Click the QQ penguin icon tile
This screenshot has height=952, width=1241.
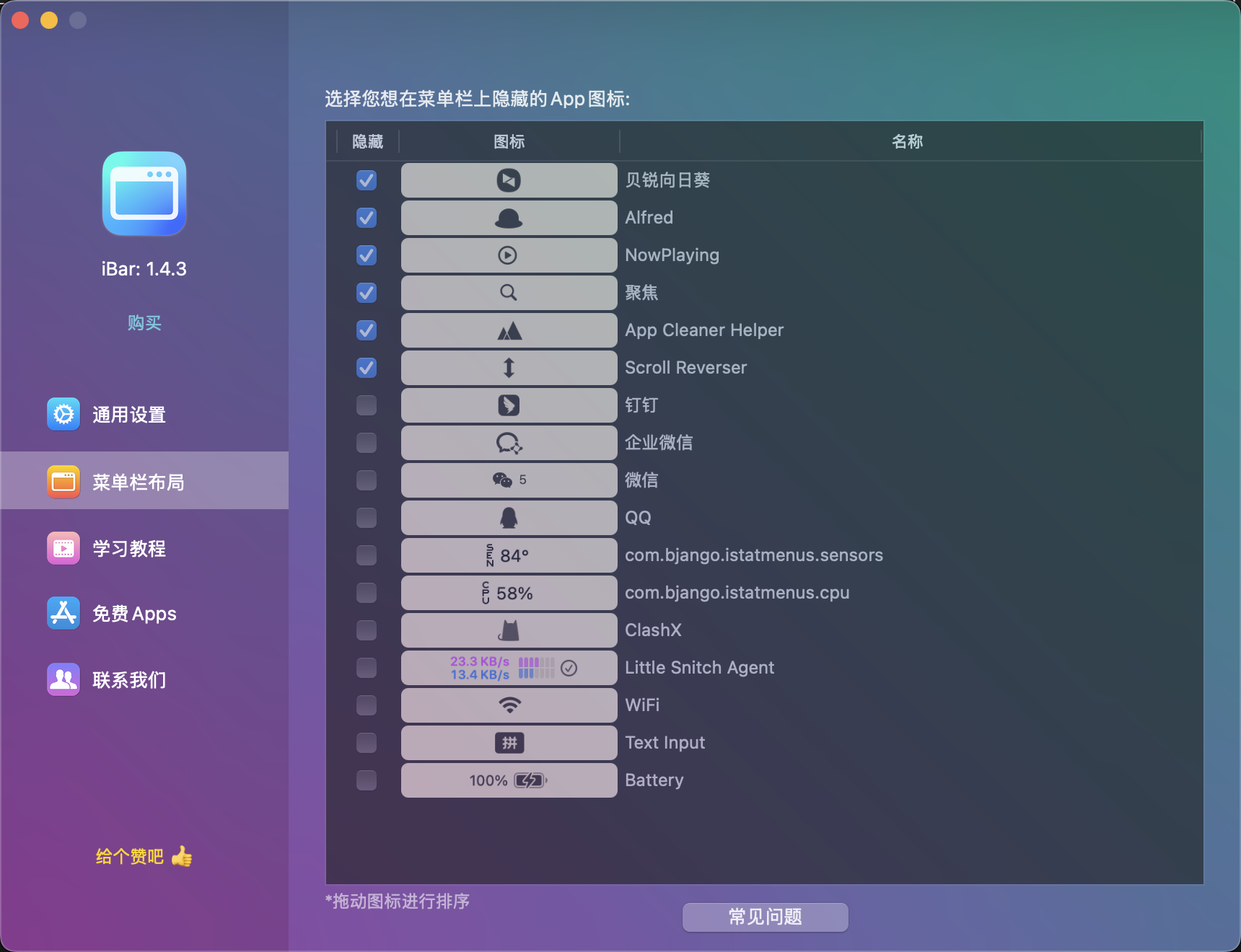[509, 518]
